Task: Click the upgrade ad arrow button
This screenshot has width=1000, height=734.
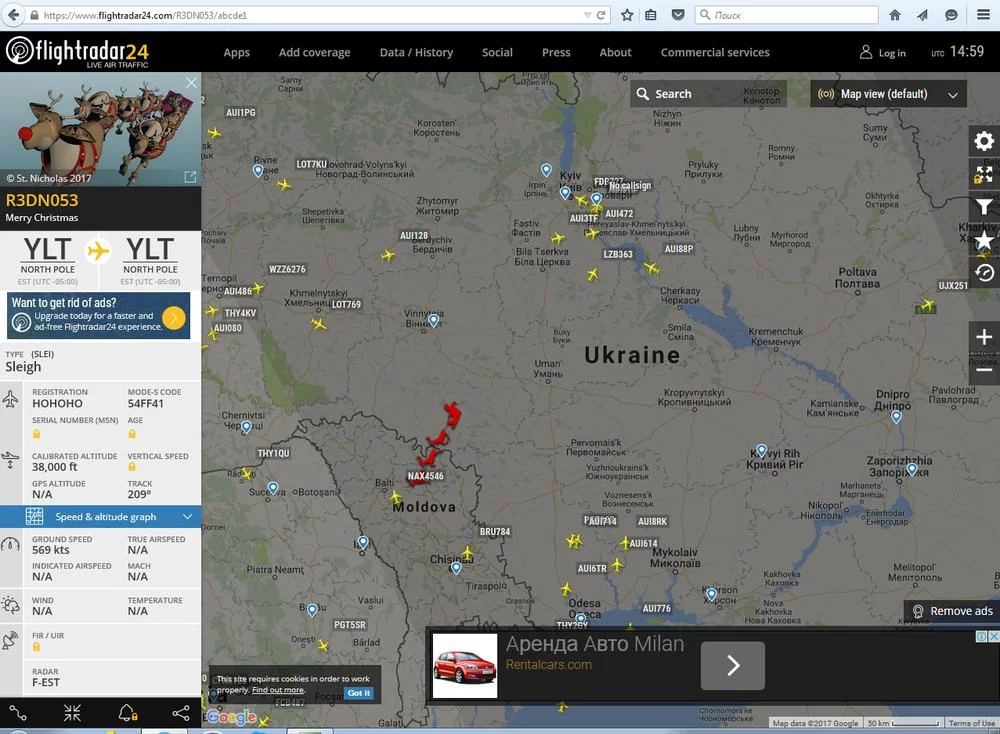Action: pos(173,317)
